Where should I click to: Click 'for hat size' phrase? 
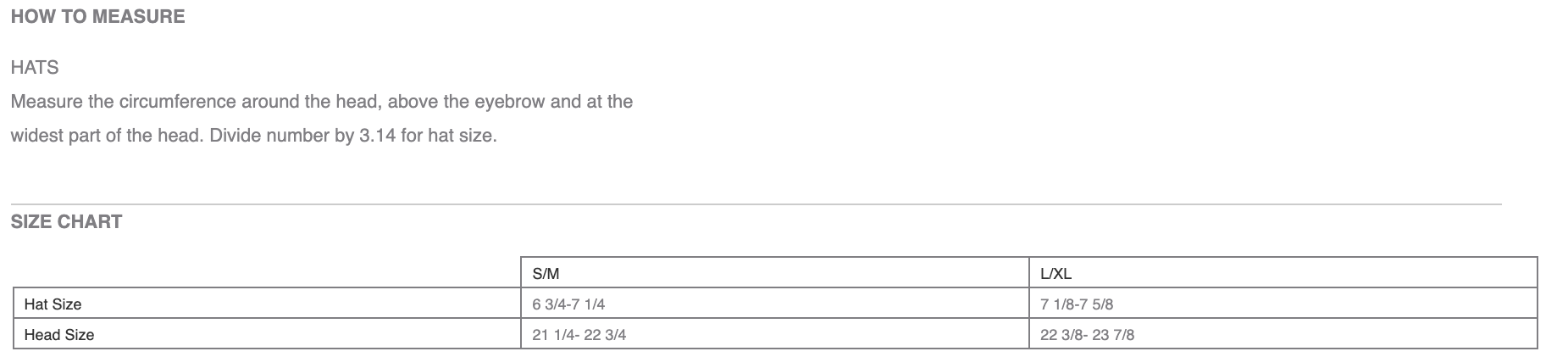click(446, 136)
